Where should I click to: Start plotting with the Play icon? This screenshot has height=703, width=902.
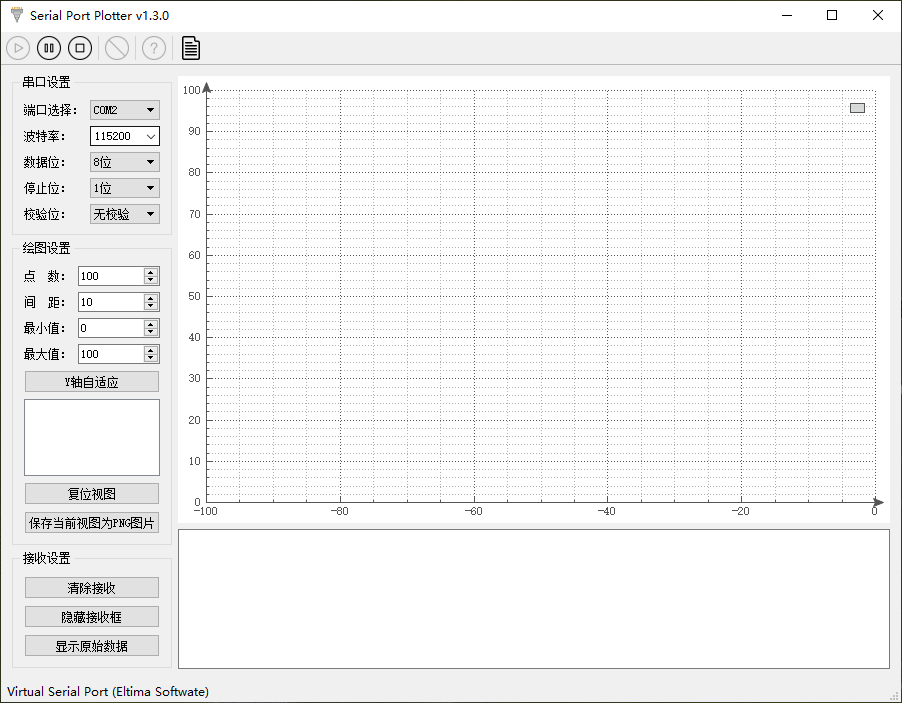pos(17,47)
